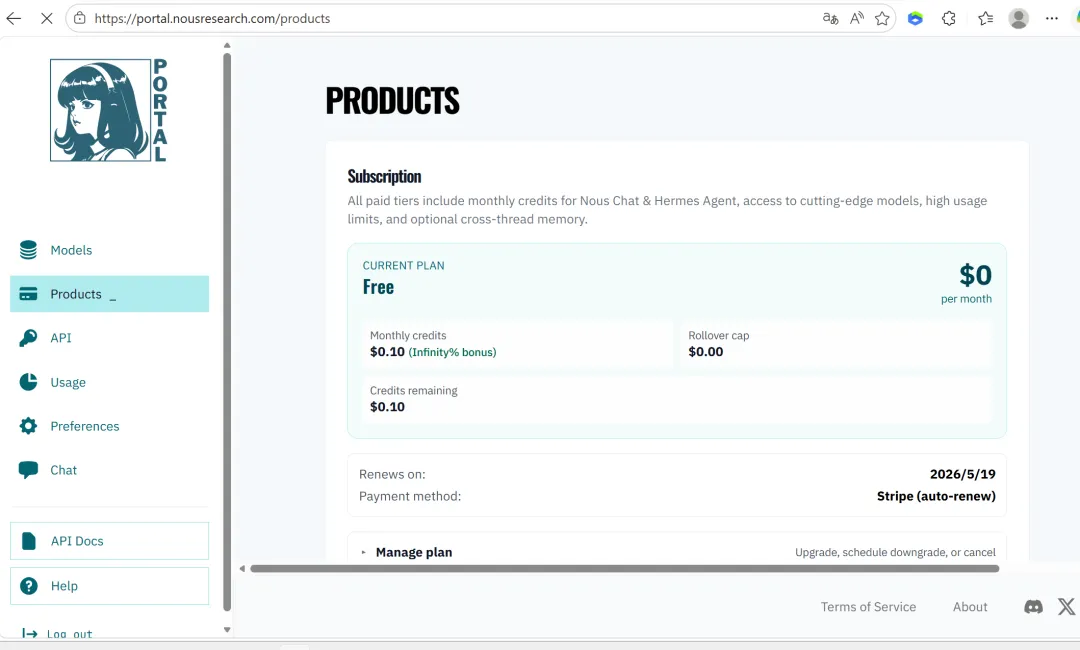Image resolution: width=1080 pixels, height=650 pixels.
Task: Click the Help question mark icon
Action: (29, 586)
